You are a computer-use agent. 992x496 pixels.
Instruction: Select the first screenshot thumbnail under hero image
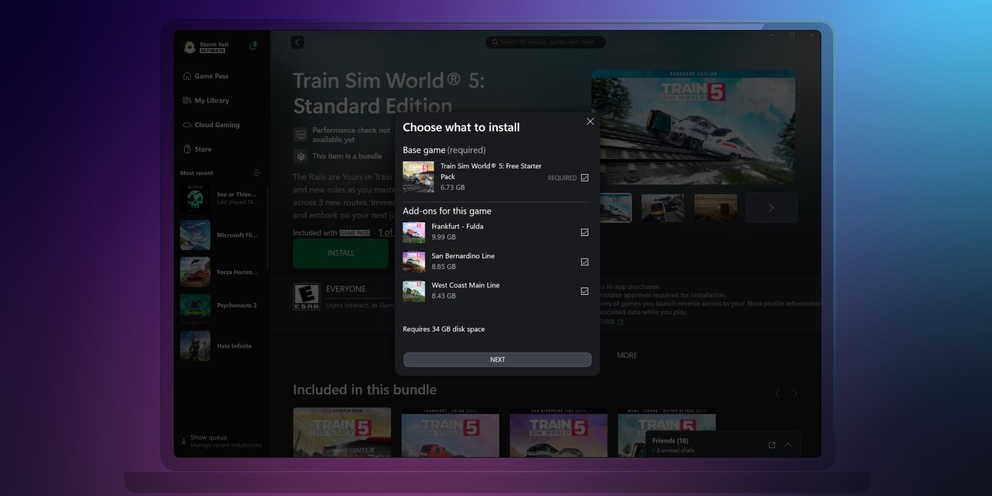tap(613, 208)
